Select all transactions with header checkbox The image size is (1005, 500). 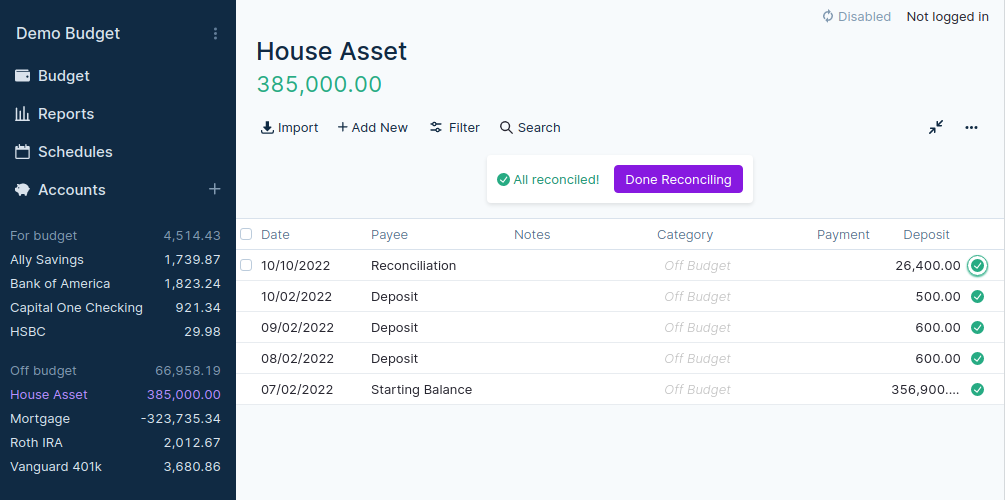246,234
